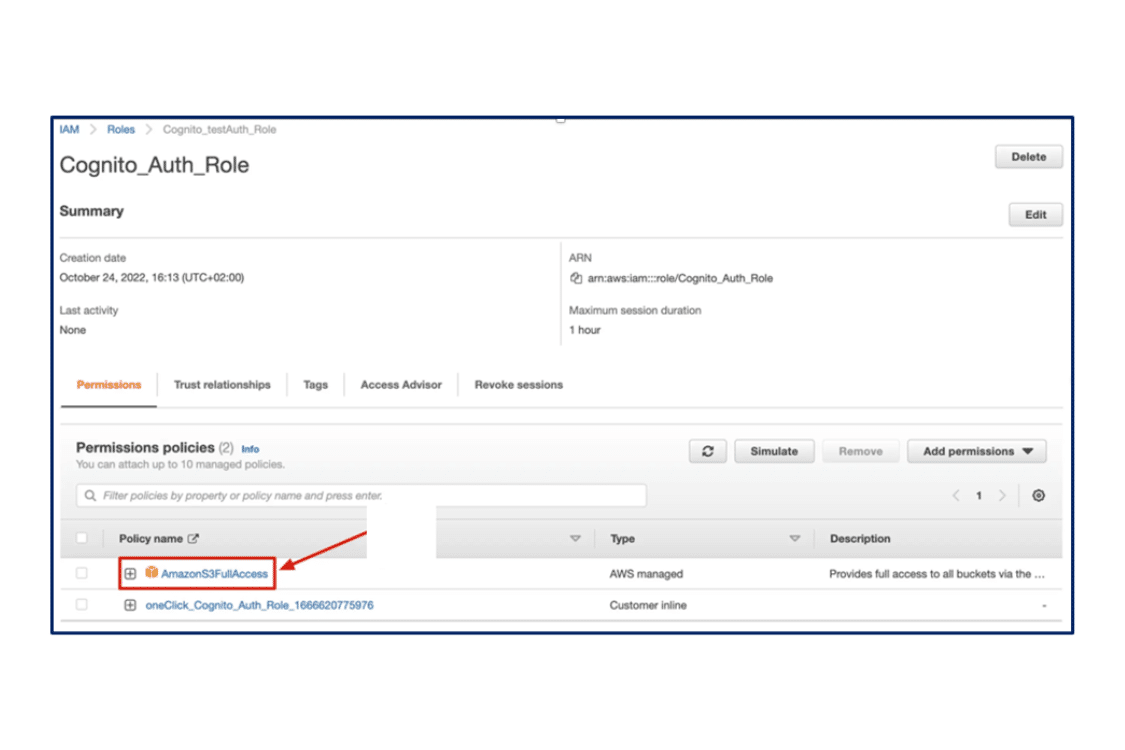The height and width of the screenshot is (750, 1125).
Task: Select all policies with the header checkbox
Action: pos(82,538)
